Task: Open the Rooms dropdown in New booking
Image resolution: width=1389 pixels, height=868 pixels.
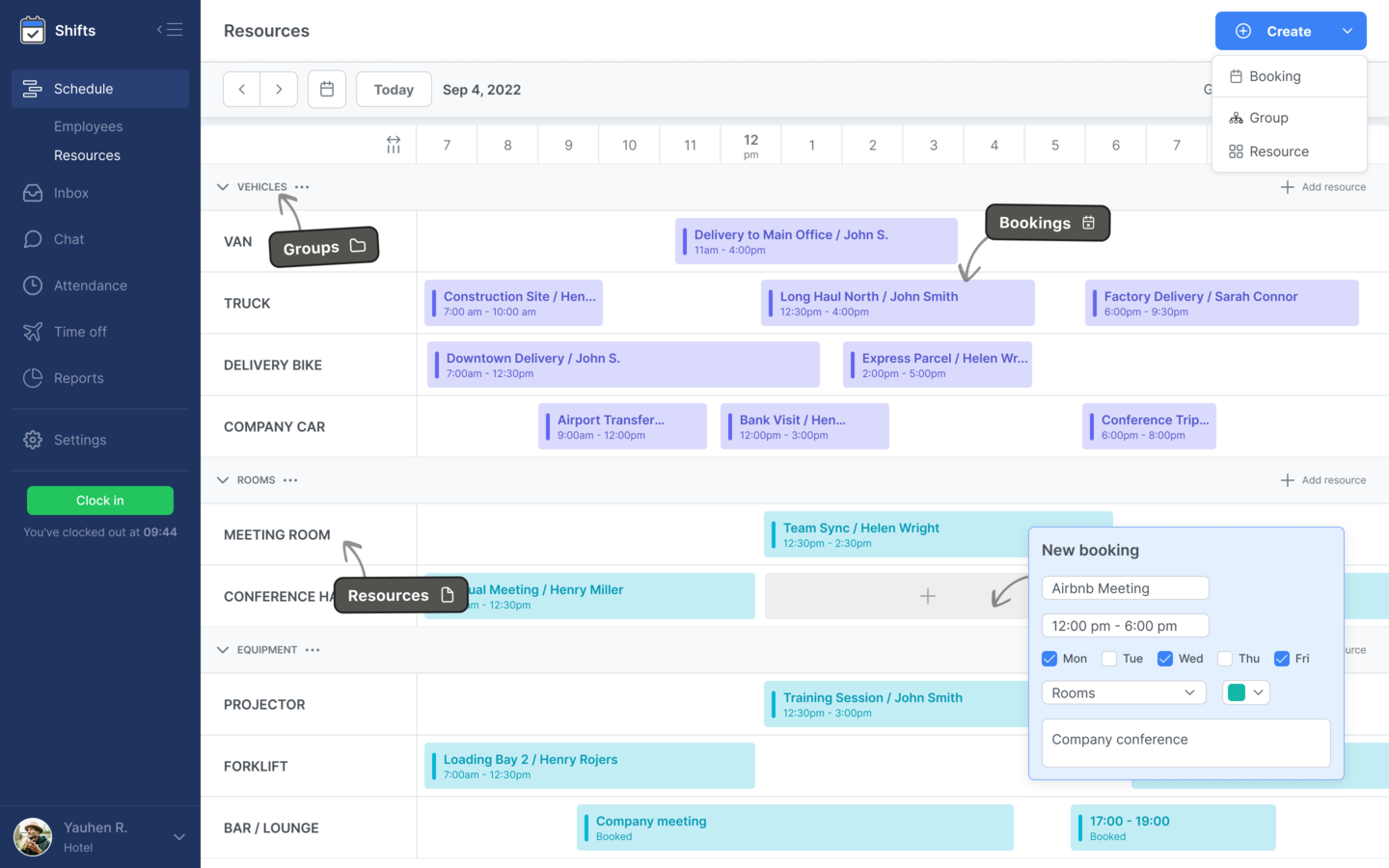Action: [x=1124, y=692]
